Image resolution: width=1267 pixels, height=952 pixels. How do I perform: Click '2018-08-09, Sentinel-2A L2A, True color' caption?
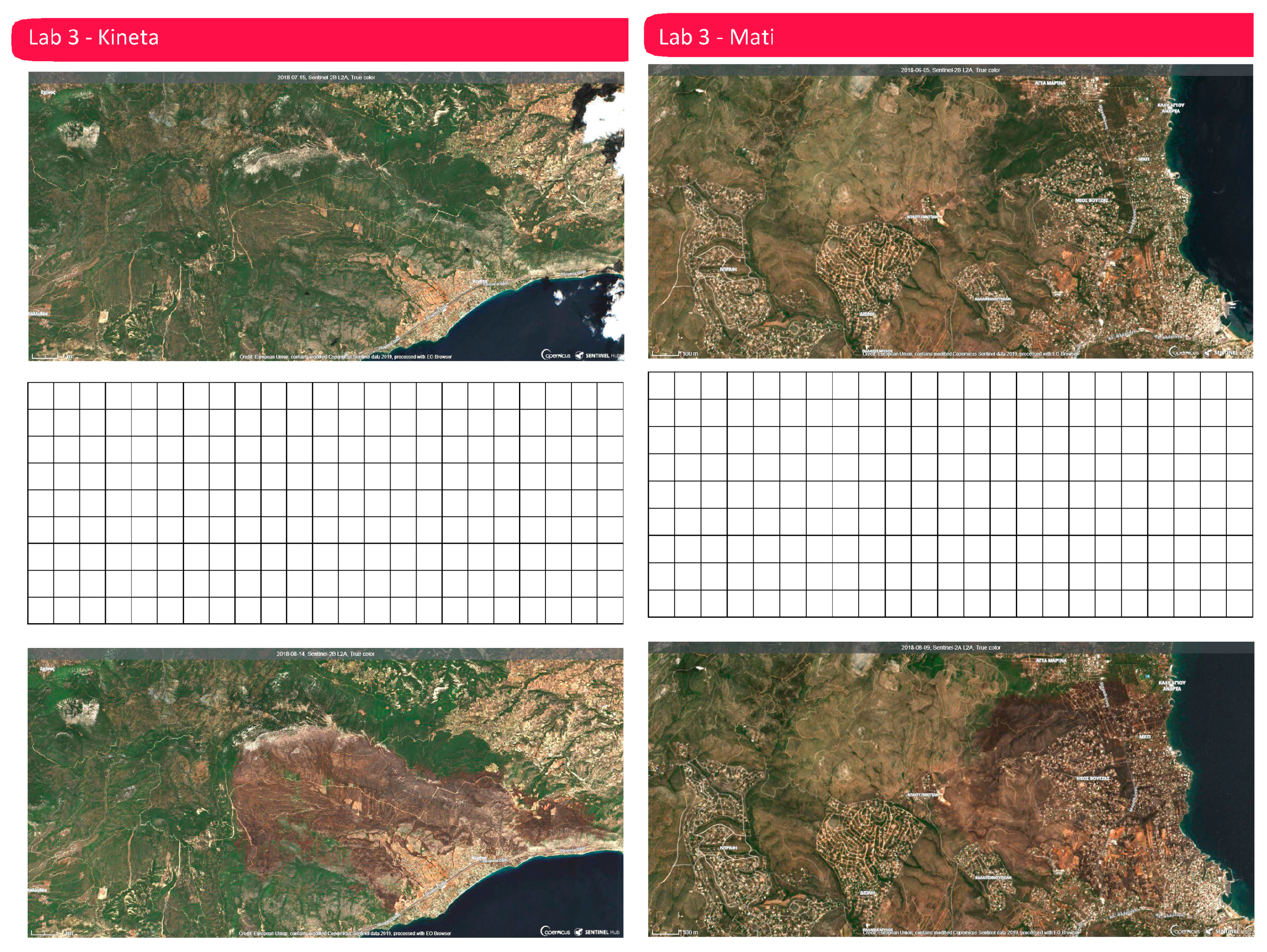coord(951,647)
